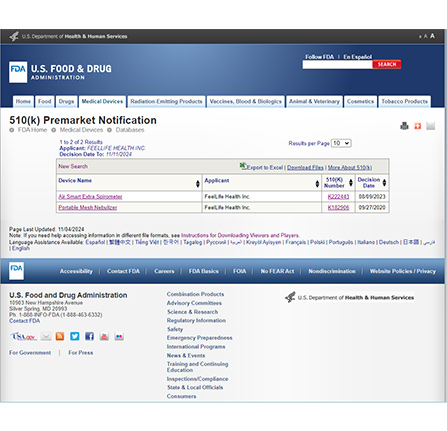This screenshot has width=447, height=431.
Task: Open the Facebook icon in footer
Action: (x=89, y=336)
